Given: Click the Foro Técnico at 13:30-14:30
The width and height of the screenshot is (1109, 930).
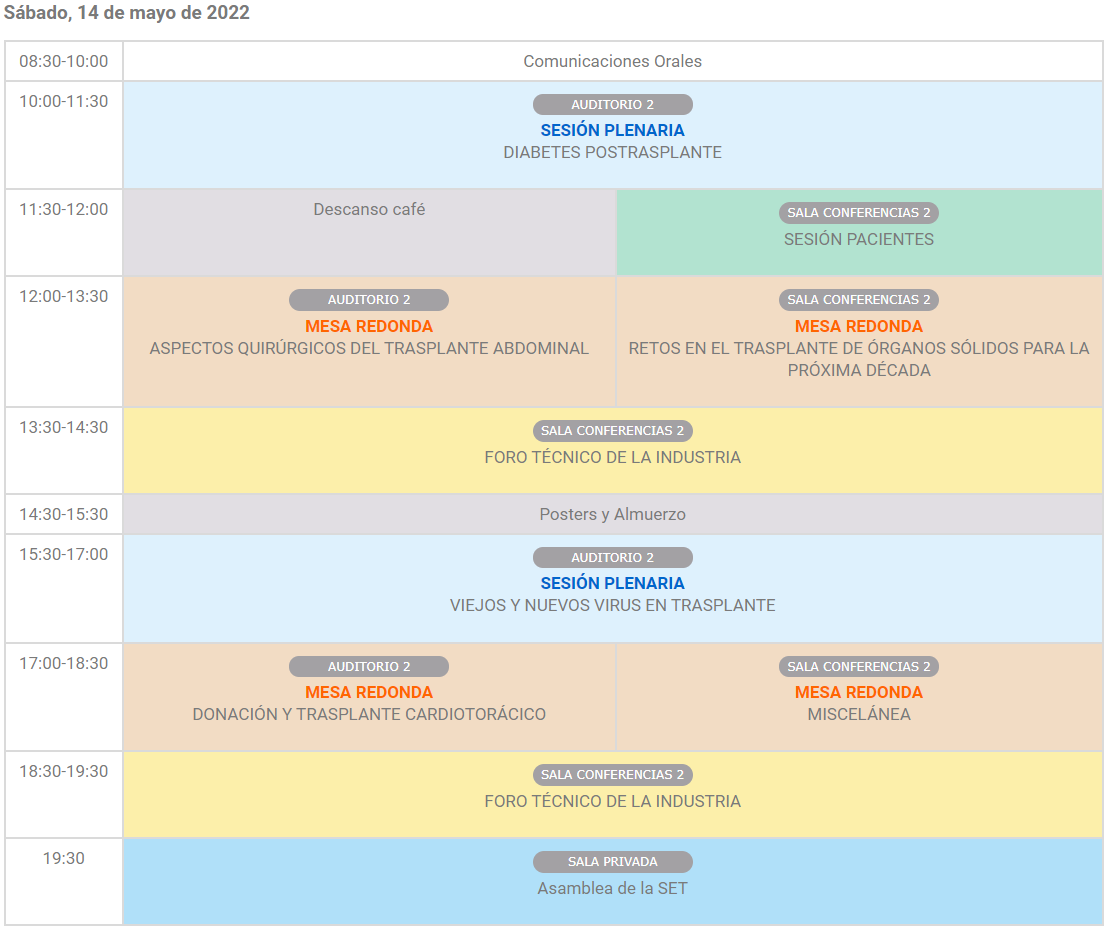Looking at the screenshot, I should (612, 458).
